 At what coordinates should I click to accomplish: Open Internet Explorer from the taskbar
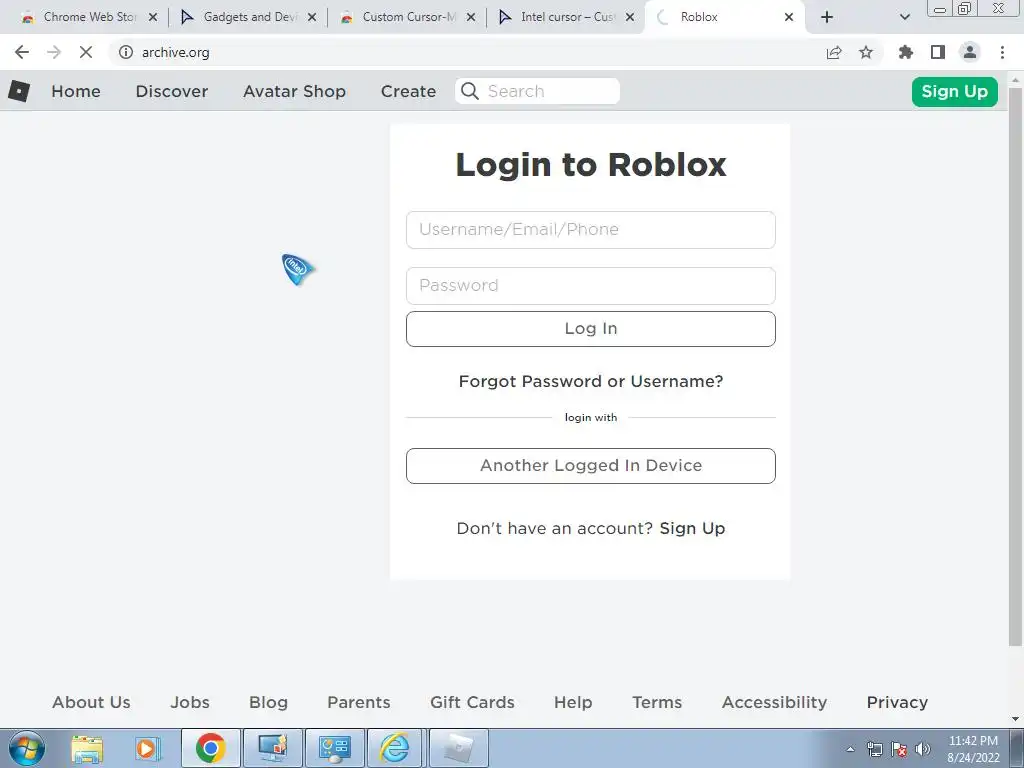395,748
